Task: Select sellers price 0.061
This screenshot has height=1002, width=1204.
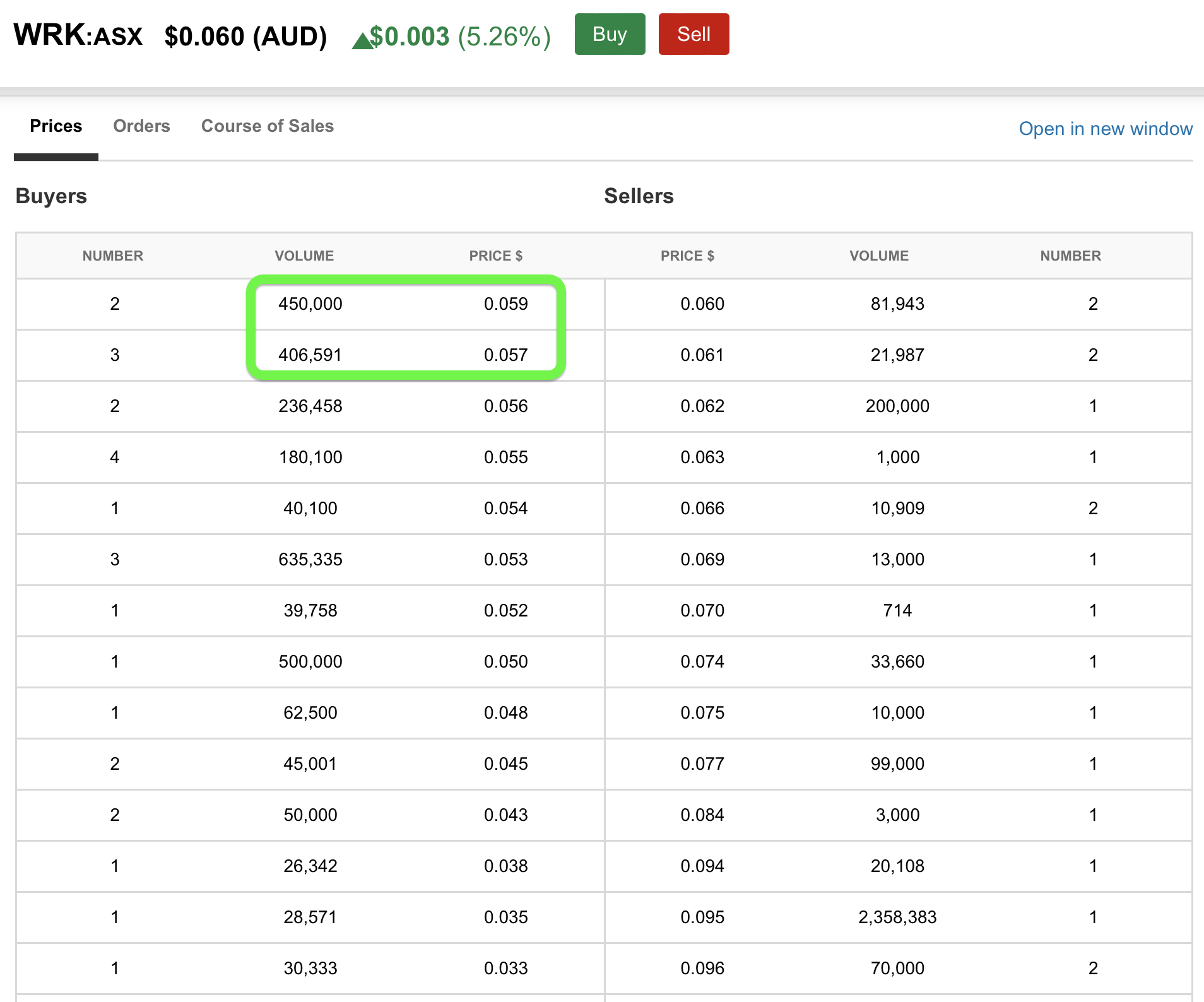Action: (x=702, y=355)
